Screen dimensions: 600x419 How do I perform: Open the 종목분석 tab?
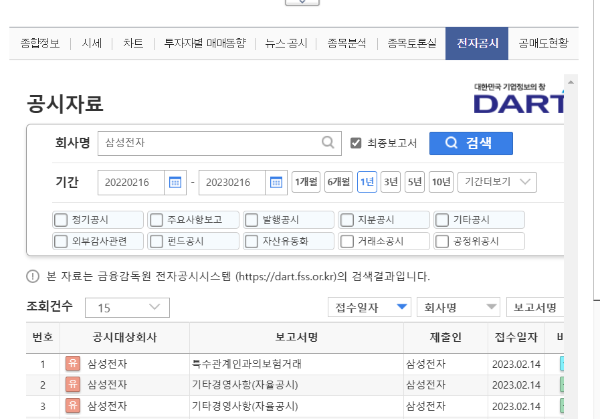tap(347, 43)
